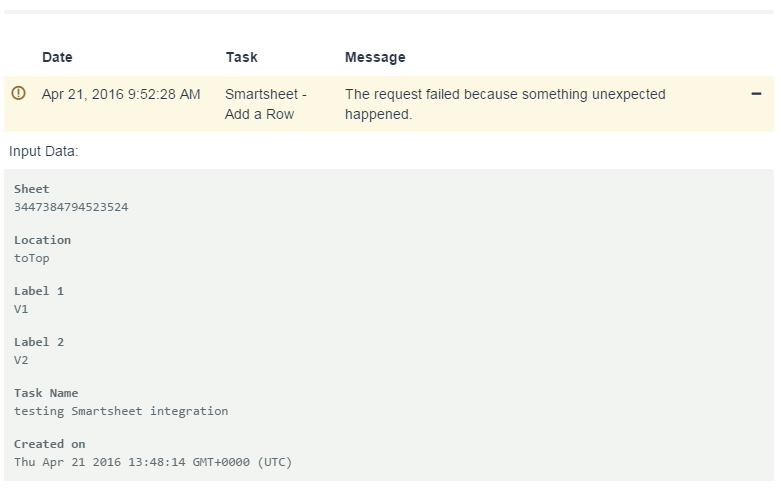Image resolution: width=781 pixels, height=491 pixels.
Task: Click the Task column header
Action: click(242, 57)
